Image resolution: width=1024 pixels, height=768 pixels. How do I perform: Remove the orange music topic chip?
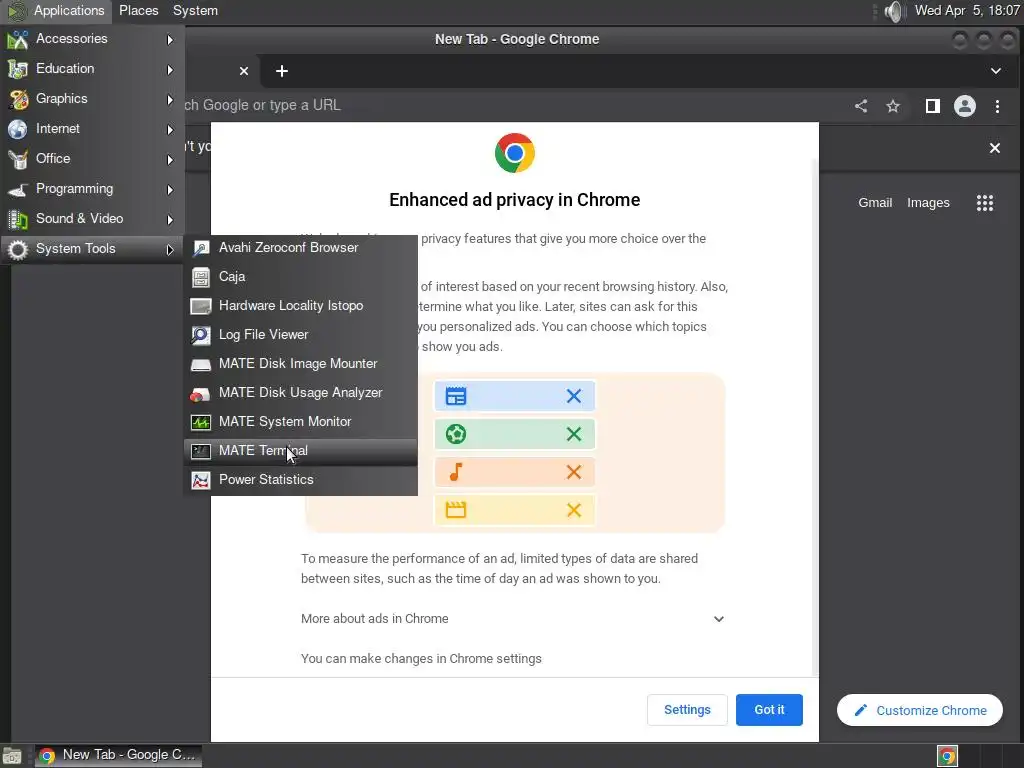pyautogui.click(x=573, y=472)
